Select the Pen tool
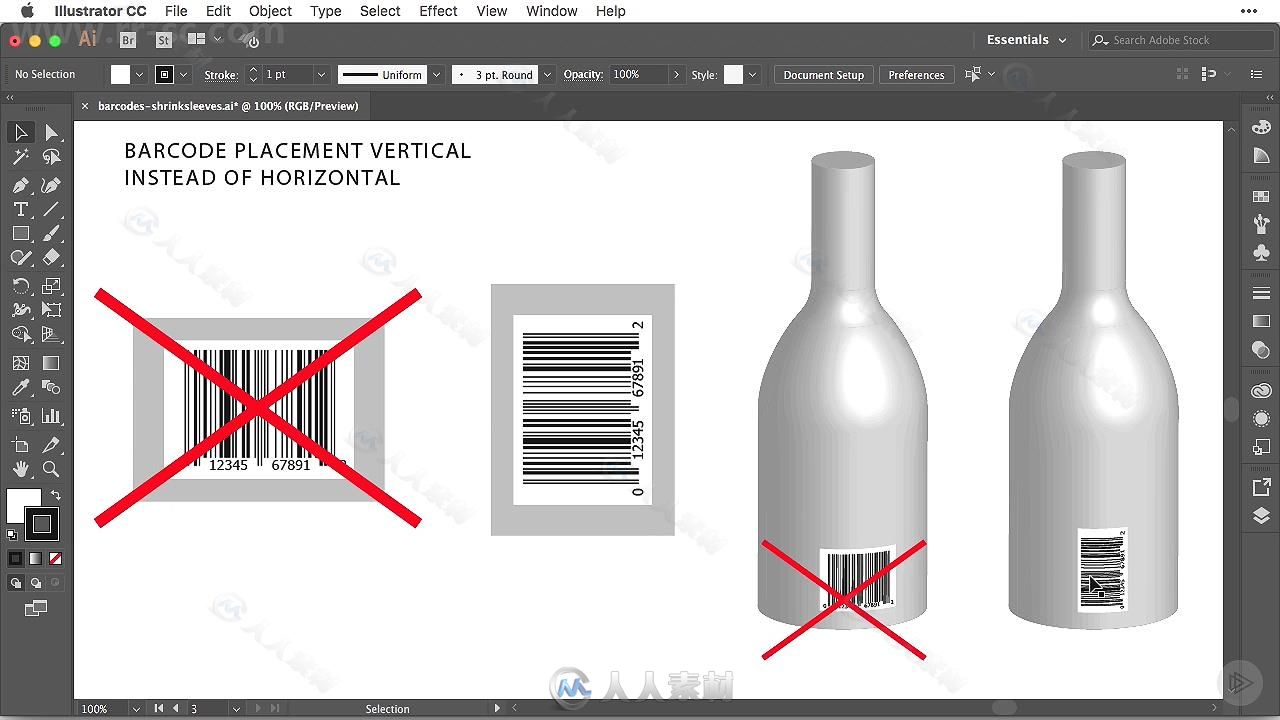The width and height of the screenshot is (1280, 720). click(20, 185)
